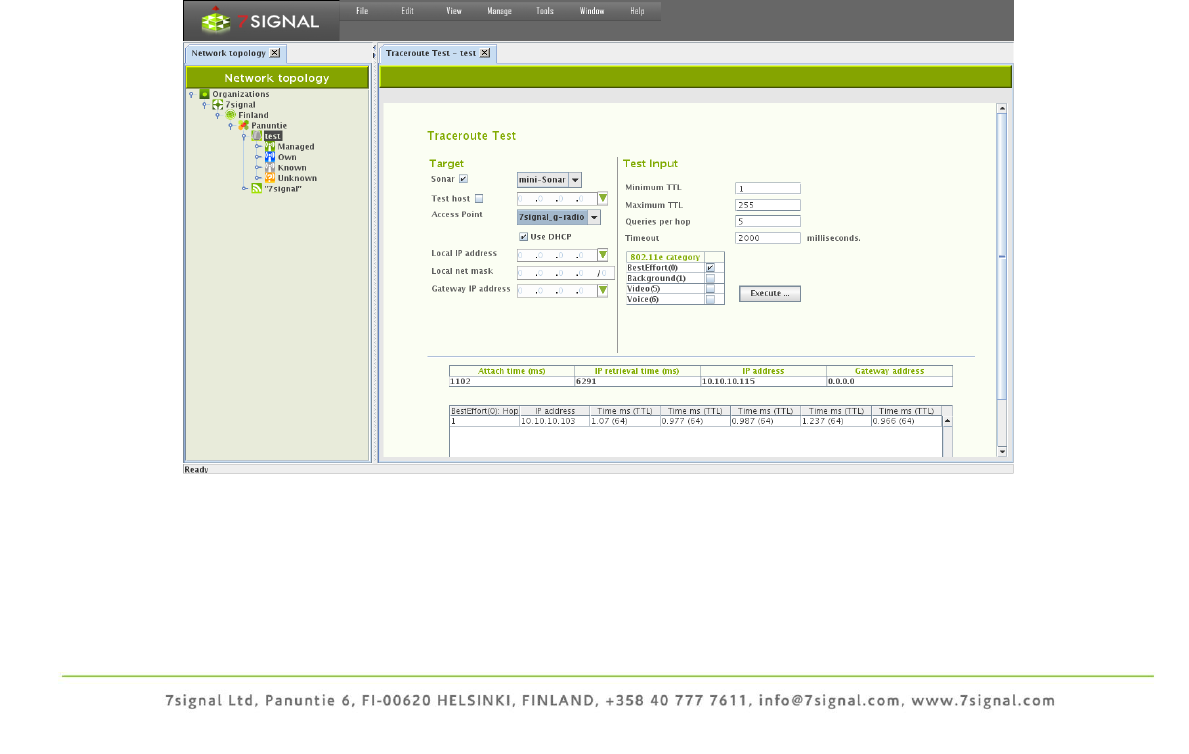Screen dimensions: 1189x754
Task: Collapse the Finland tree node
Action: 218,116
